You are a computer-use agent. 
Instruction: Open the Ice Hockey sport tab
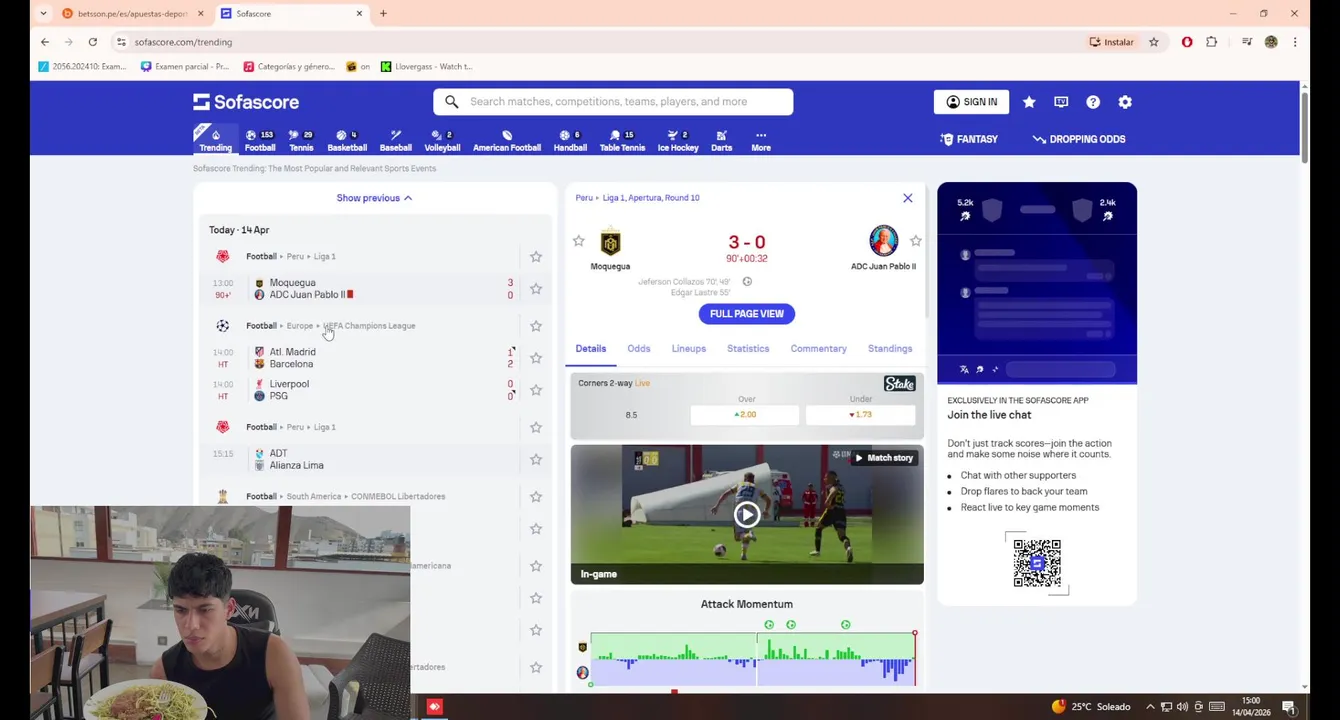coord(678,140)
